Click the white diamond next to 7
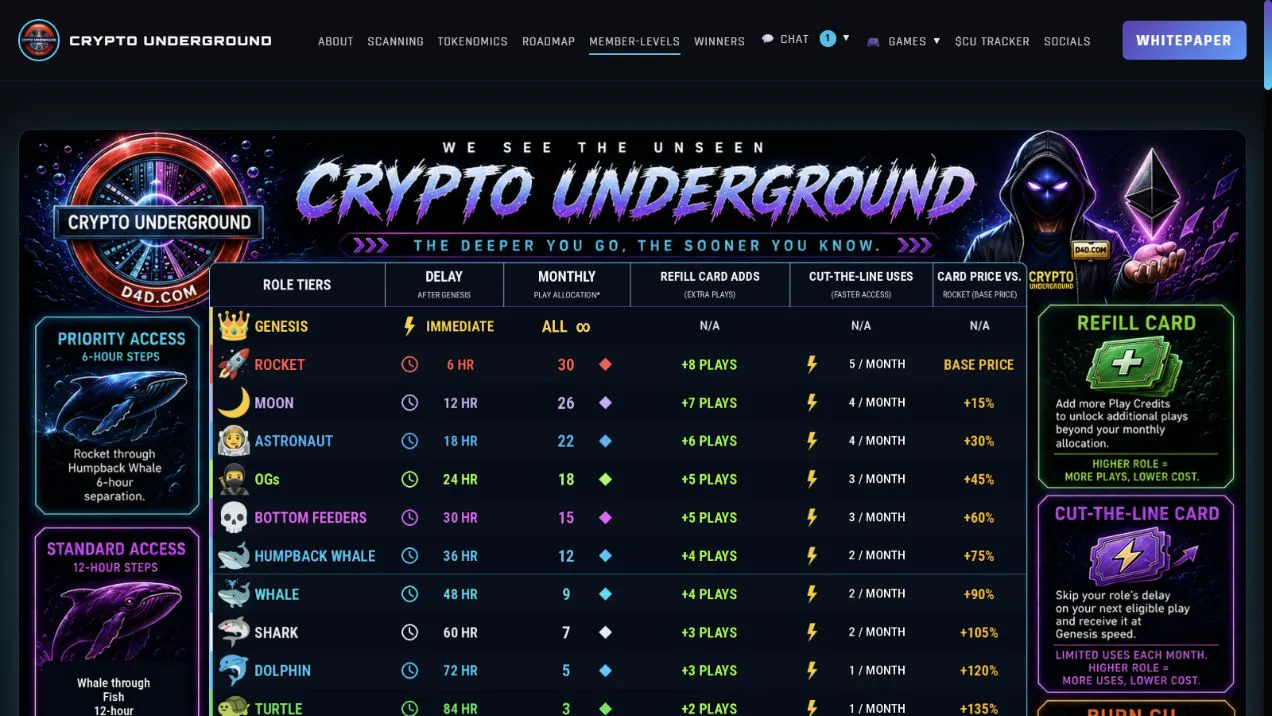 pyautogui.click(x=605, y=632)
